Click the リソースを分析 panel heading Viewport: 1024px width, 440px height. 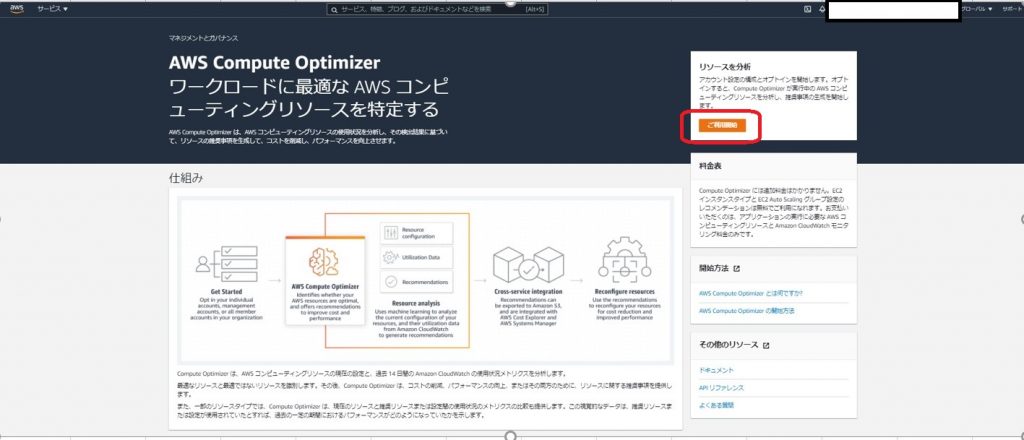[724, 67]
